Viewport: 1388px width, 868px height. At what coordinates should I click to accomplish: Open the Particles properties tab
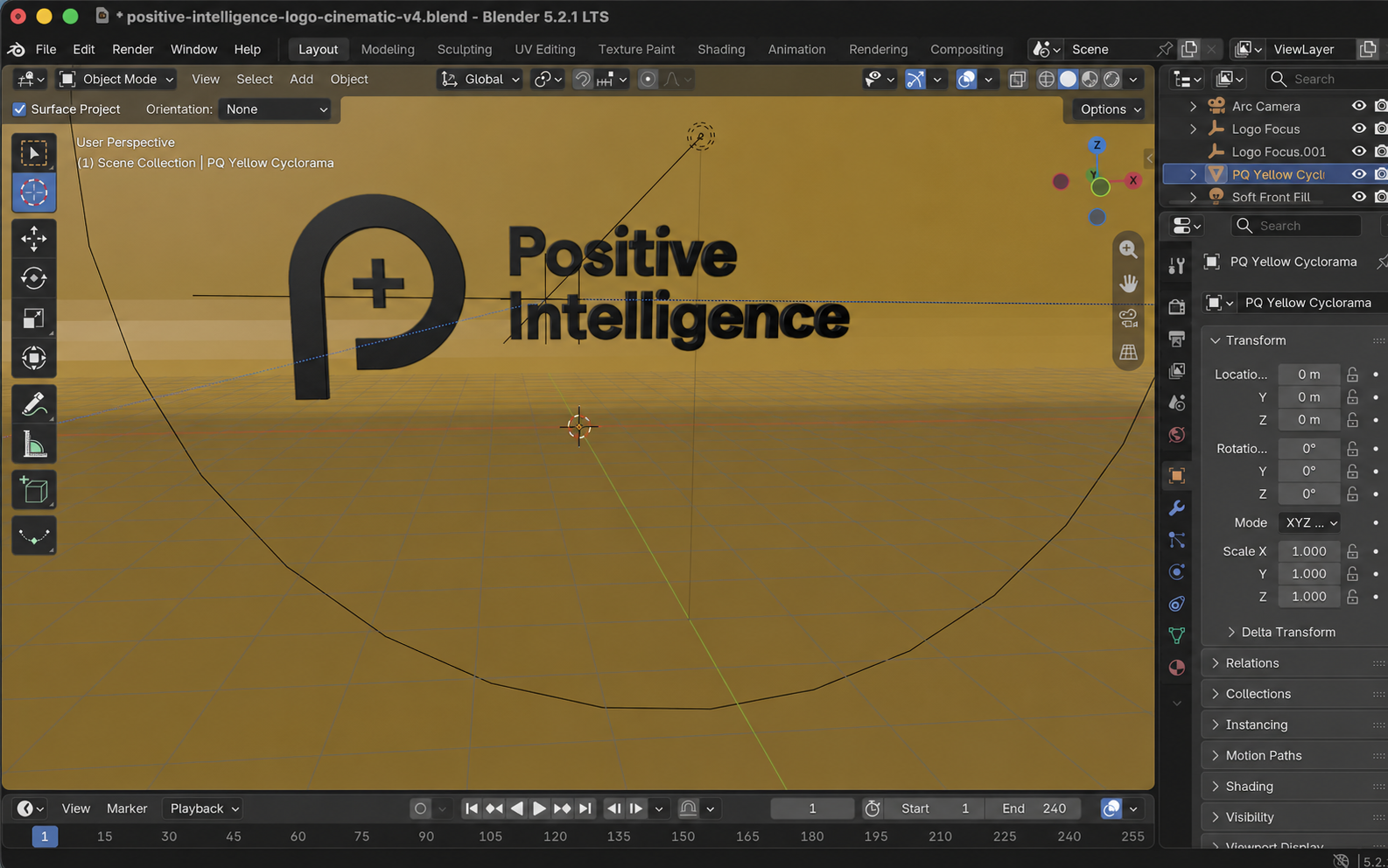tap(1177, 540)
